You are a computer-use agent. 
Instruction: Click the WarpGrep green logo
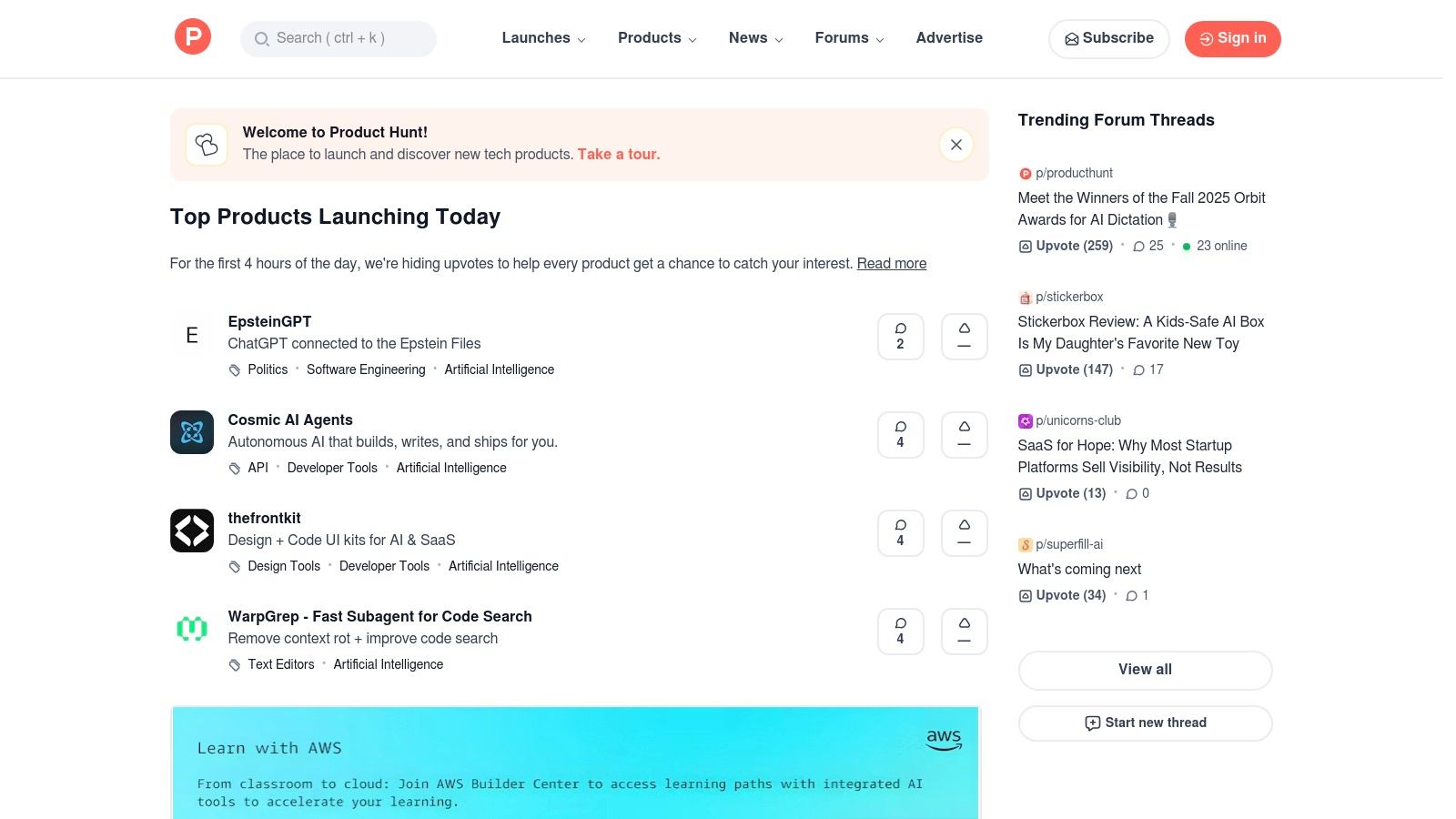(x=191, y=629)
